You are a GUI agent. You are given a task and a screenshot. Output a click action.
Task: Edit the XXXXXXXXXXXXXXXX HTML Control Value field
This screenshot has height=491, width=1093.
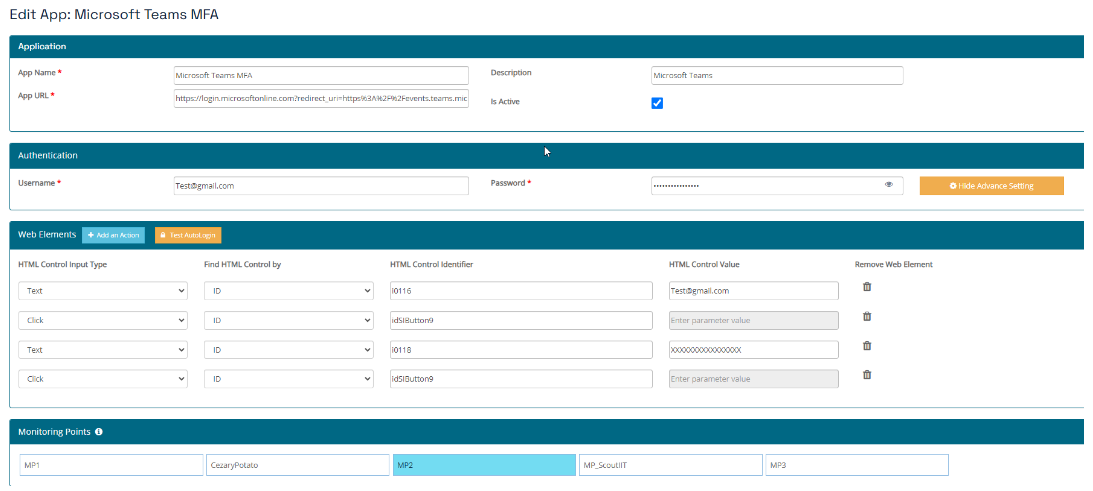(x=754, y=349)
